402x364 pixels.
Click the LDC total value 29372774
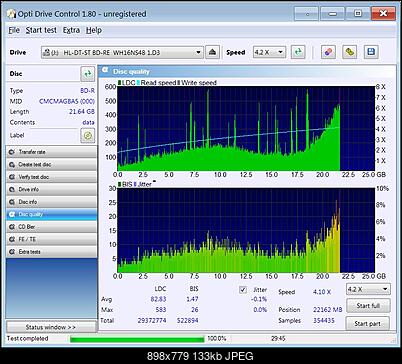click(152, 320)
